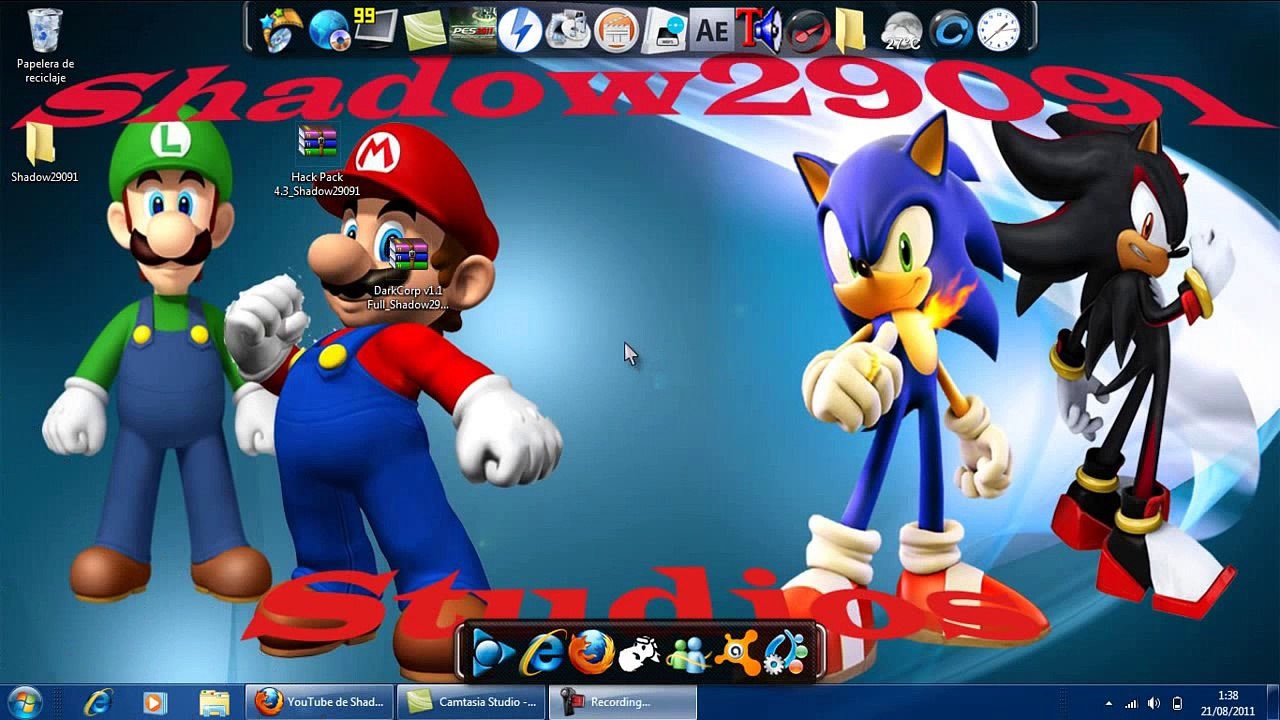Viewport: 1280px width, 720px height.
Task: Click the weather widget showing 27°C
Action: [902, 33]
